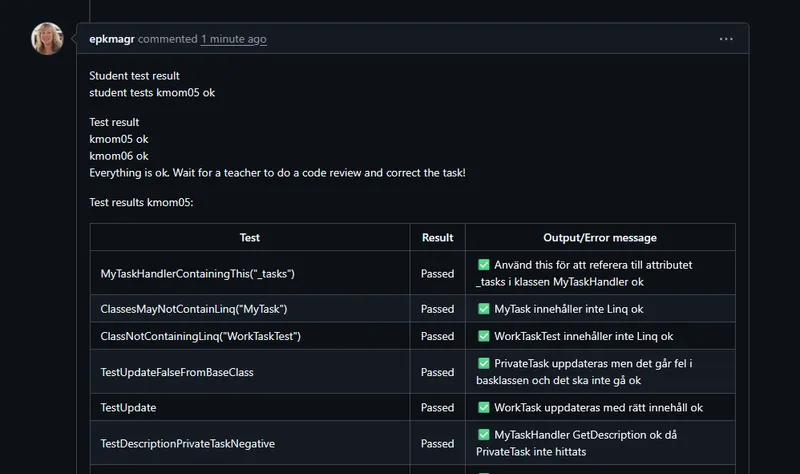Click green checkmark beside 'MyTask innehåller inte Linq'

point(484,309)
